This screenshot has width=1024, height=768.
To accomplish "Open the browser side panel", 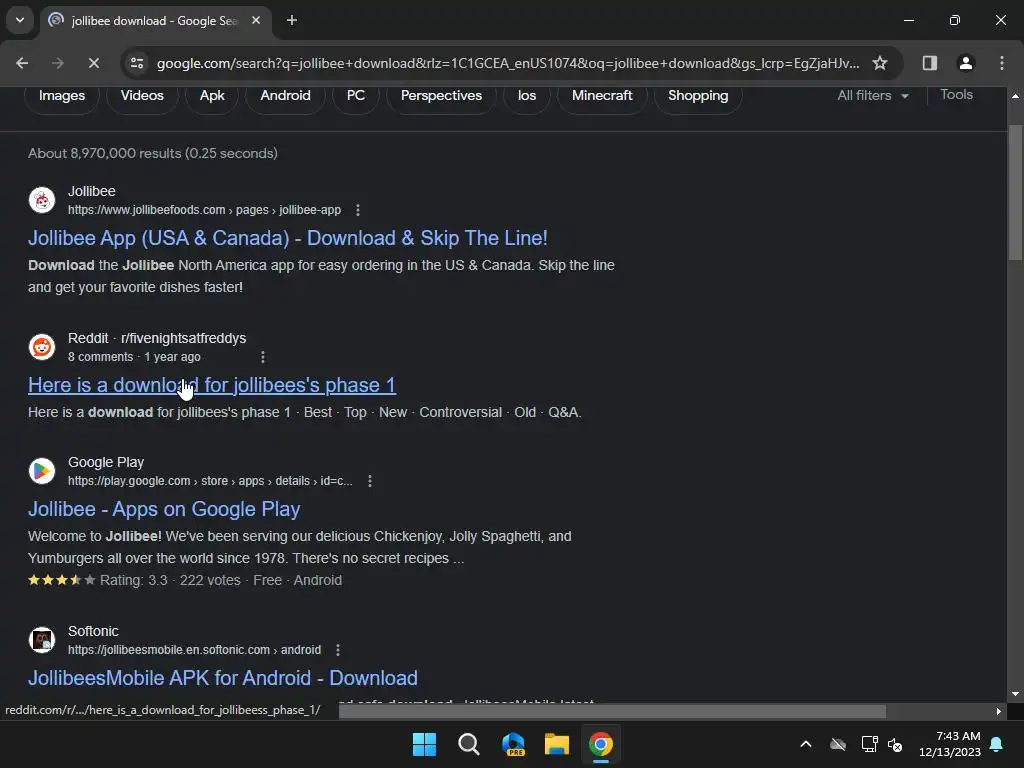I will pyautogui.click(x=929, y=63).
